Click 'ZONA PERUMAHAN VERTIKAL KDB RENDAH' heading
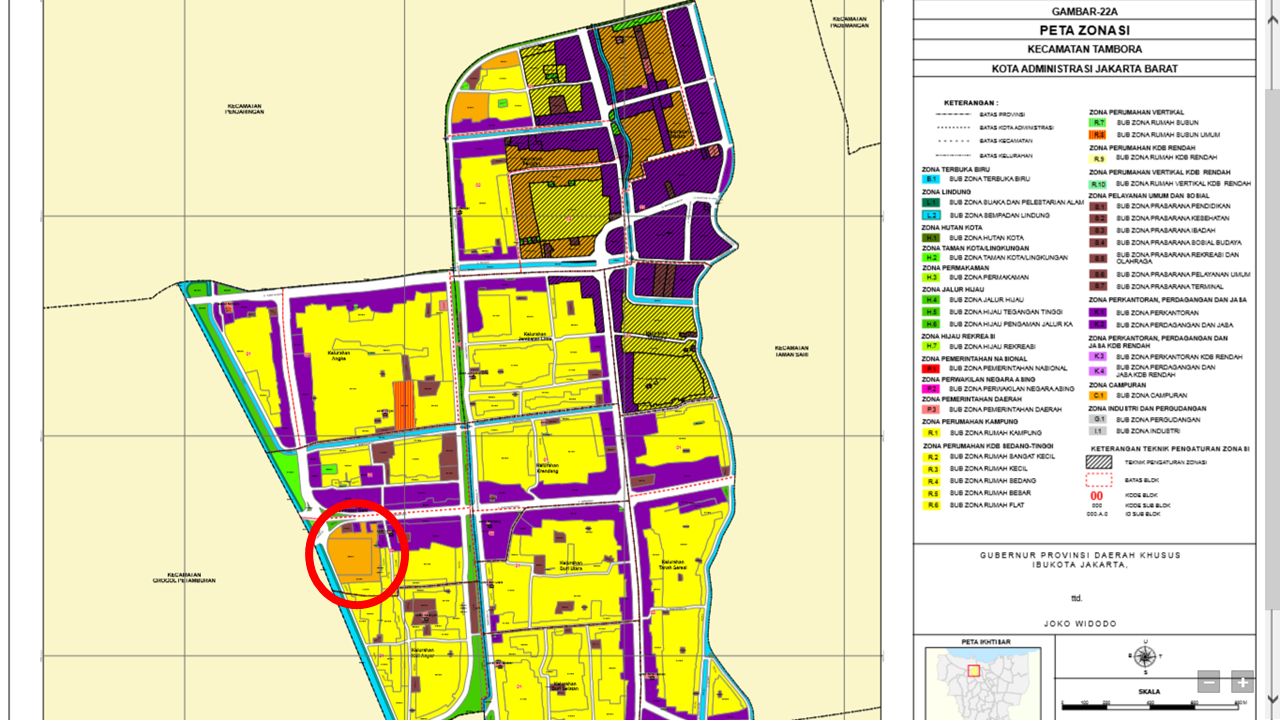Screen dimensions: 1280x720 coord(1160,172)
